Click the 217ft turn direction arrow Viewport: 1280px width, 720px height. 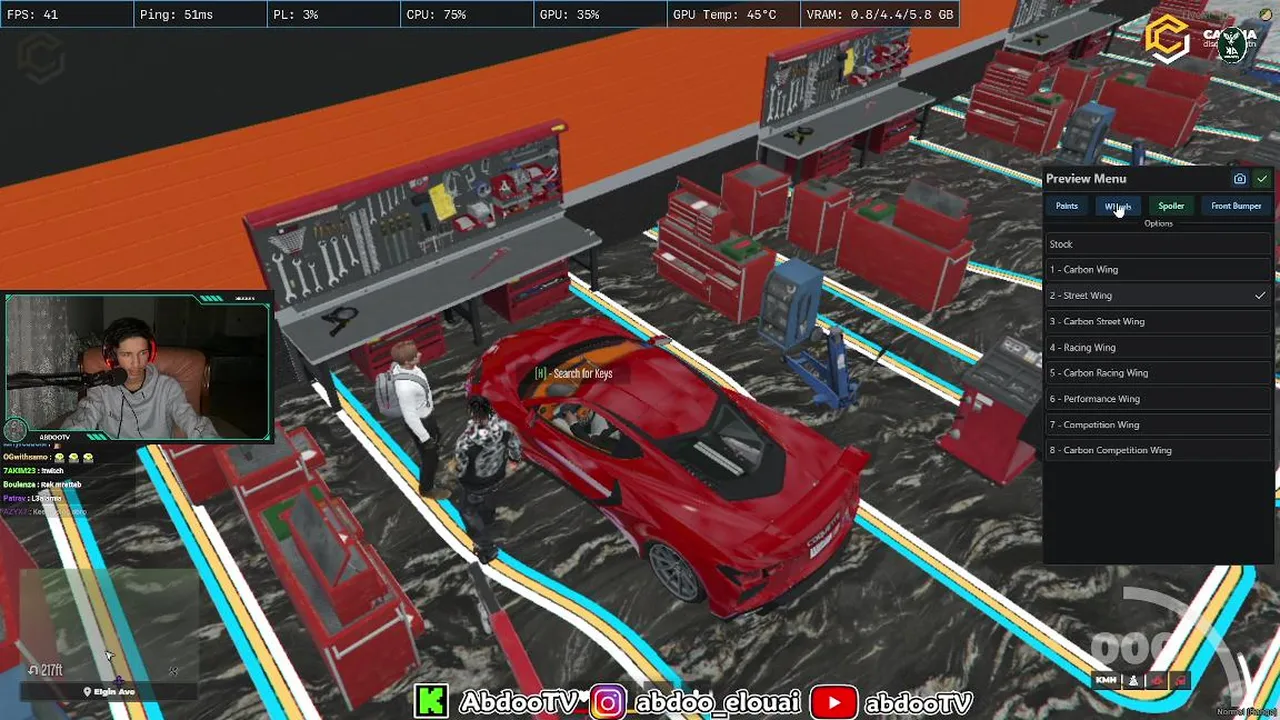coord(33,670)
